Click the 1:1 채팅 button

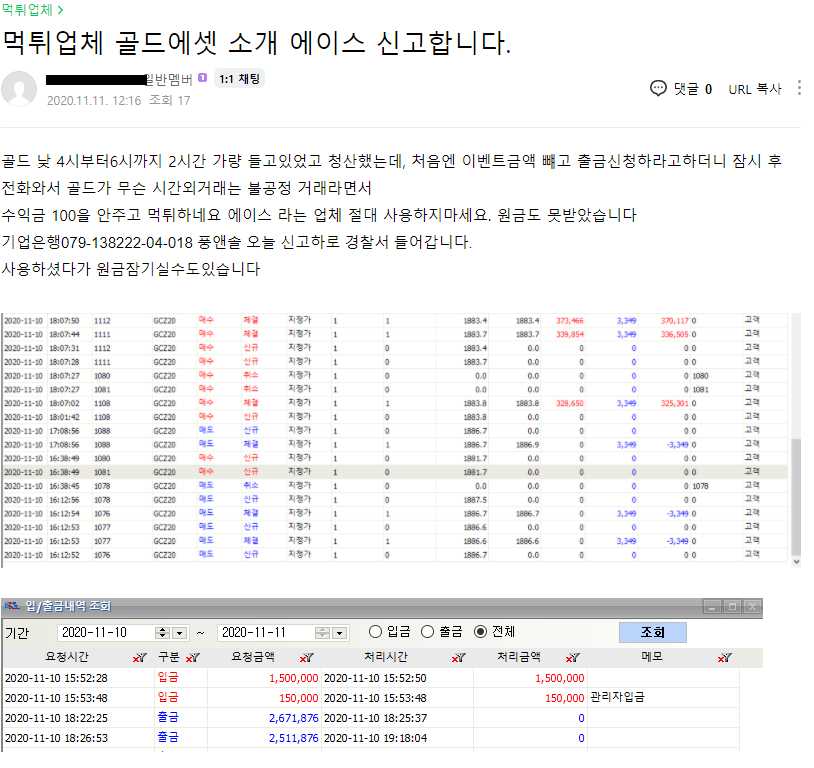tap(240, 78)
